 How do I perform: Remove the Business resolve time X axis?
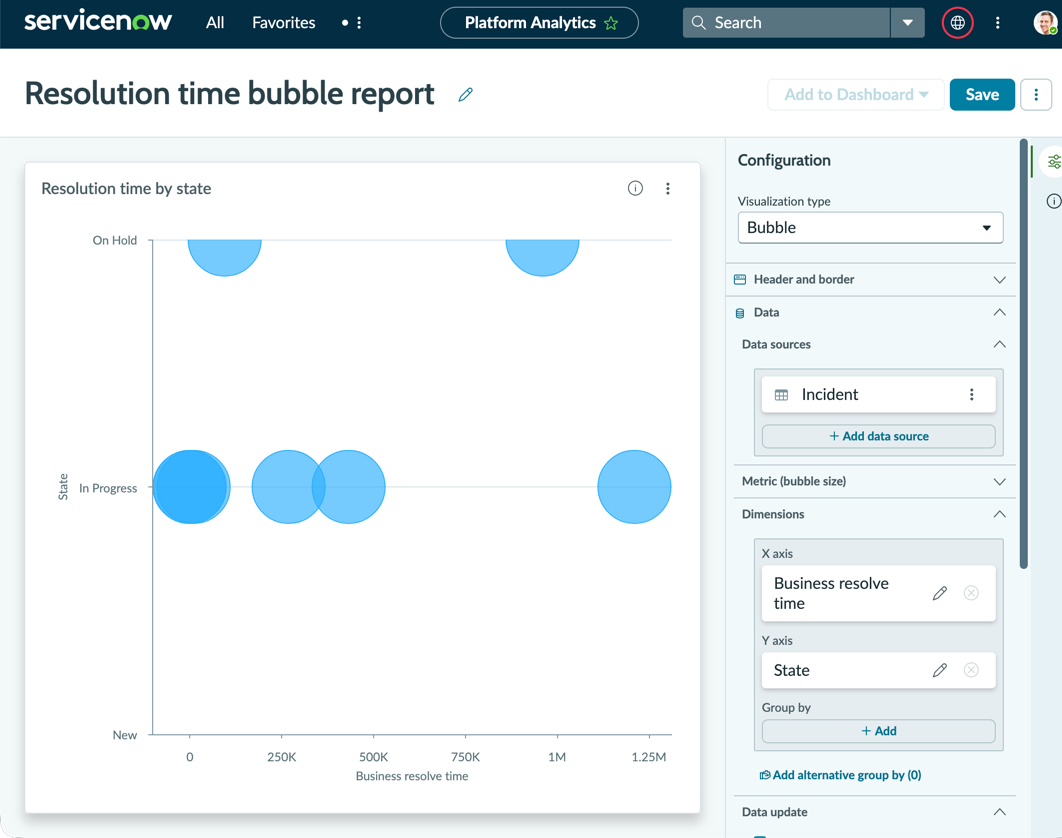click(x=971, y=593)
